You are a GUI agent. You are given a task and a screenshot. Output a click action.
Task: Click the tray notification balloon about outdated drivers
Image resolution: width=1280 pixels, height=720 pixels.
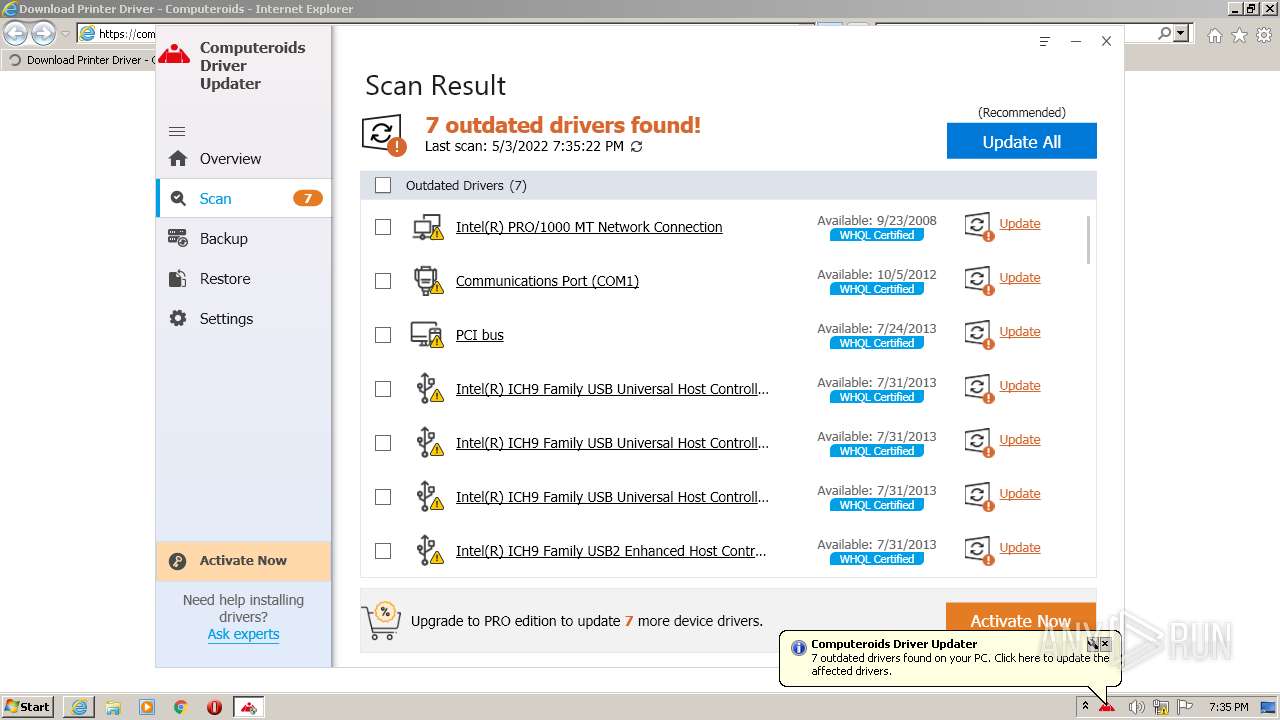coord(950,658)
